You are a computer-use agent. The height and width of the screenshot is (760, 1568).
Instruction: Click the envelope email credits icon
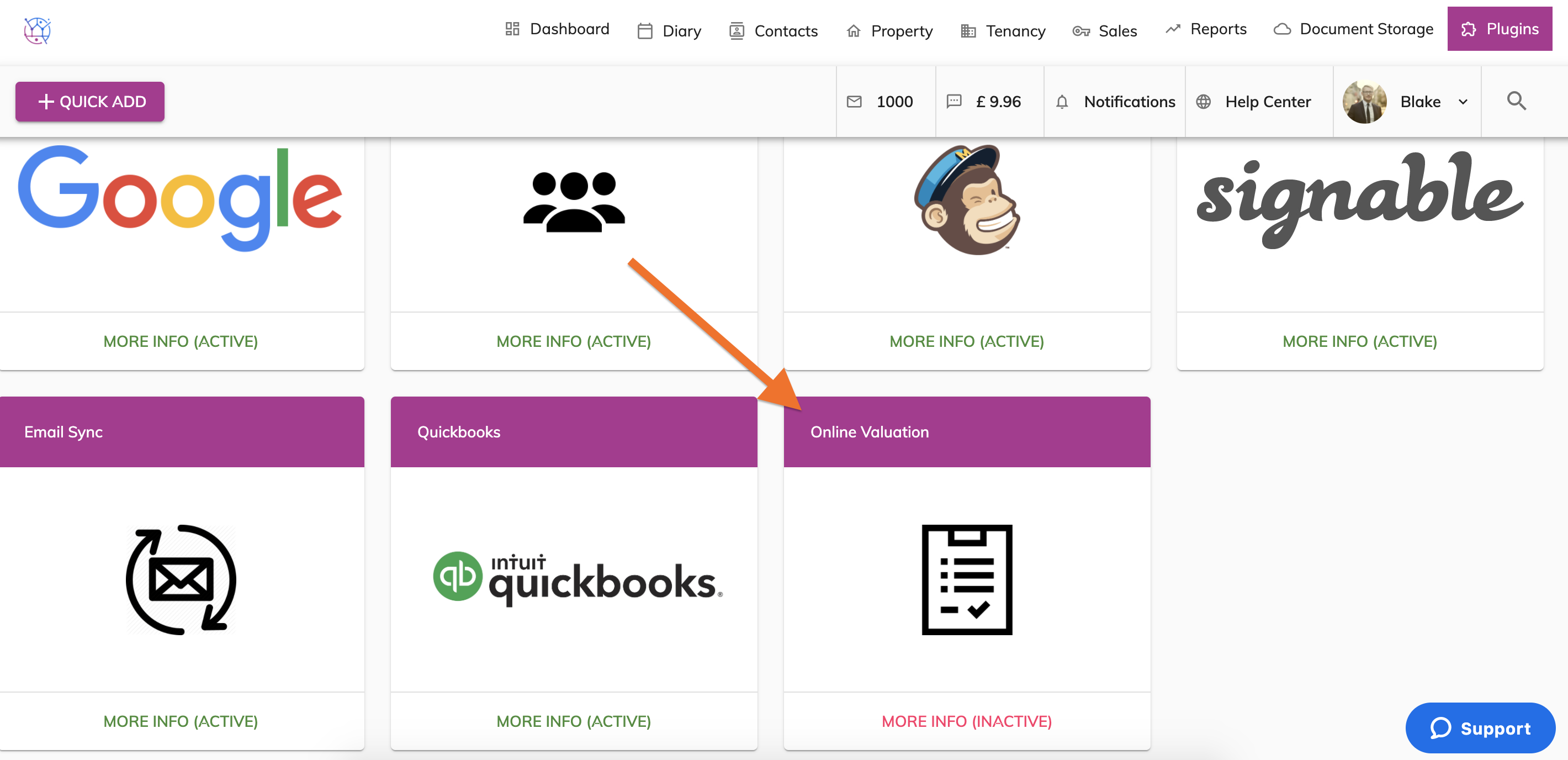(854, 102)
